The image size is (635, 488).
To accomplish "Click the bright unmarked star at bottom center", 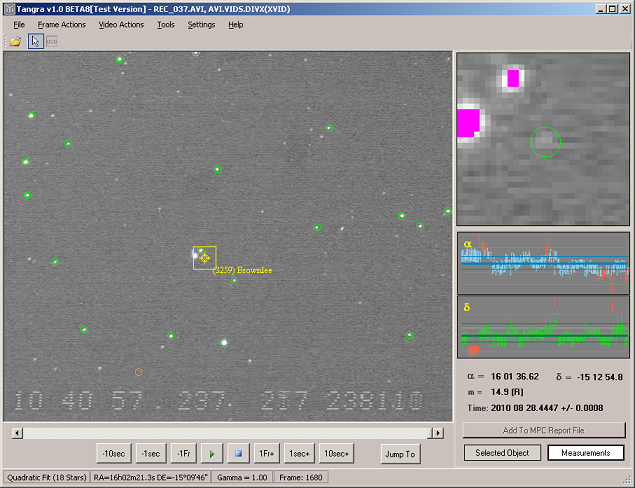I will (x=224, y=343).
